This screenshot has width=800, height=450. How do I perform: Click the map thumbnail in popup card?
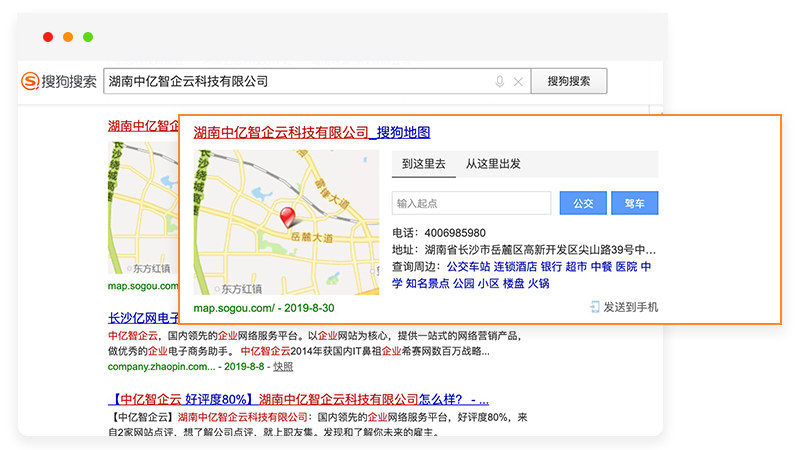pyautogui.click(x=286, y=222)
